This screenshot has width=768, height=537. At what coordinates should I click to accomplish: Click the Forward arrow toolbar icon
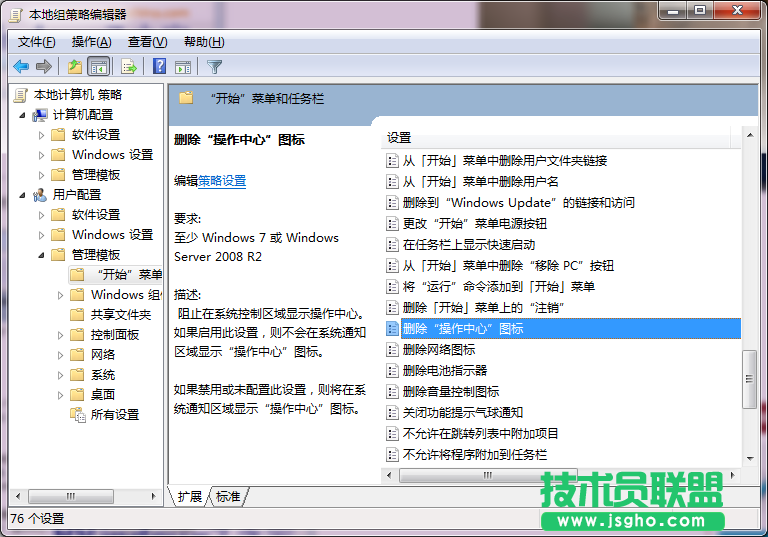pos(44,66)
